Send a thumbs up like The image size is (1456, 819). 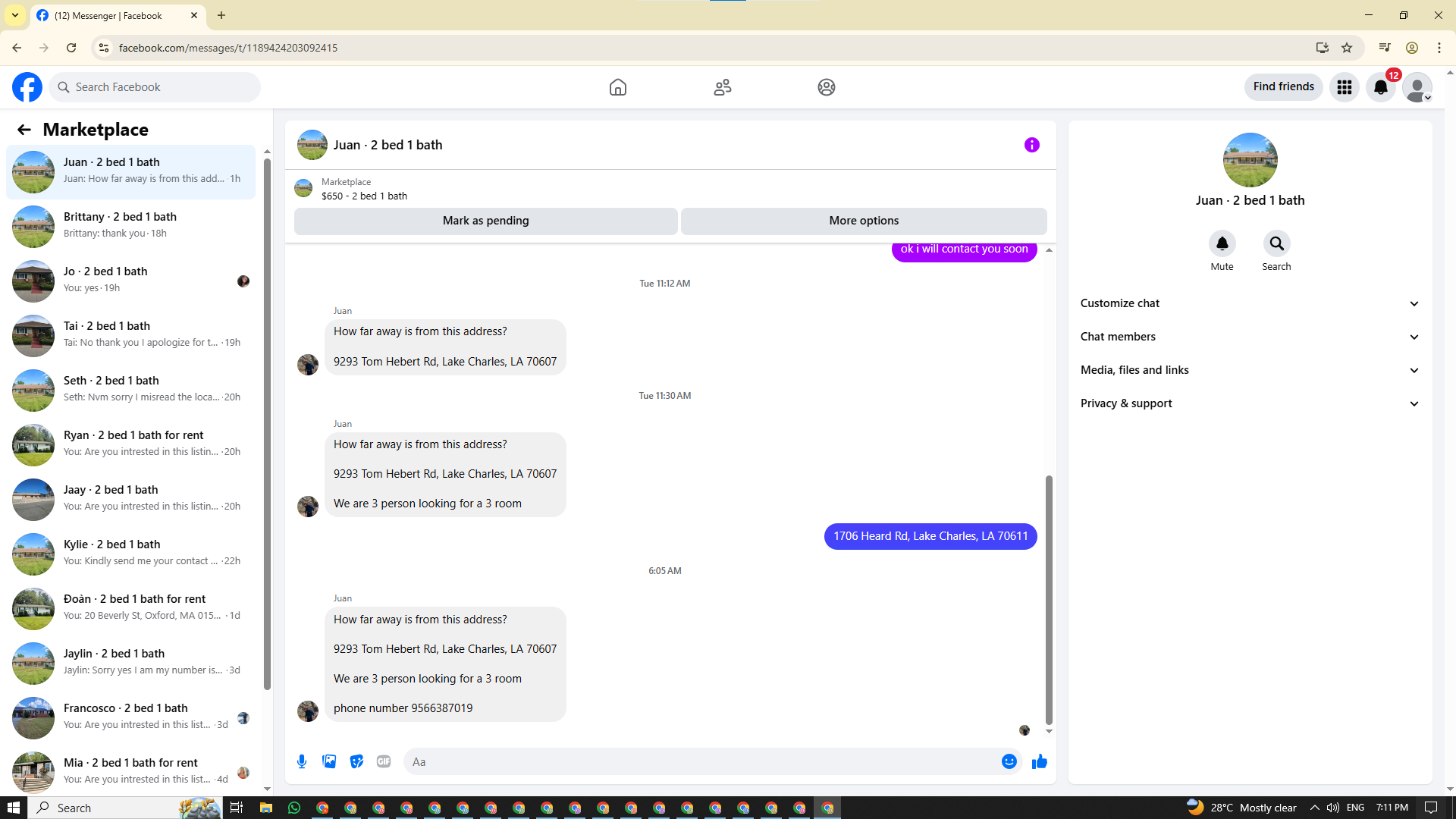[1039, 761]
